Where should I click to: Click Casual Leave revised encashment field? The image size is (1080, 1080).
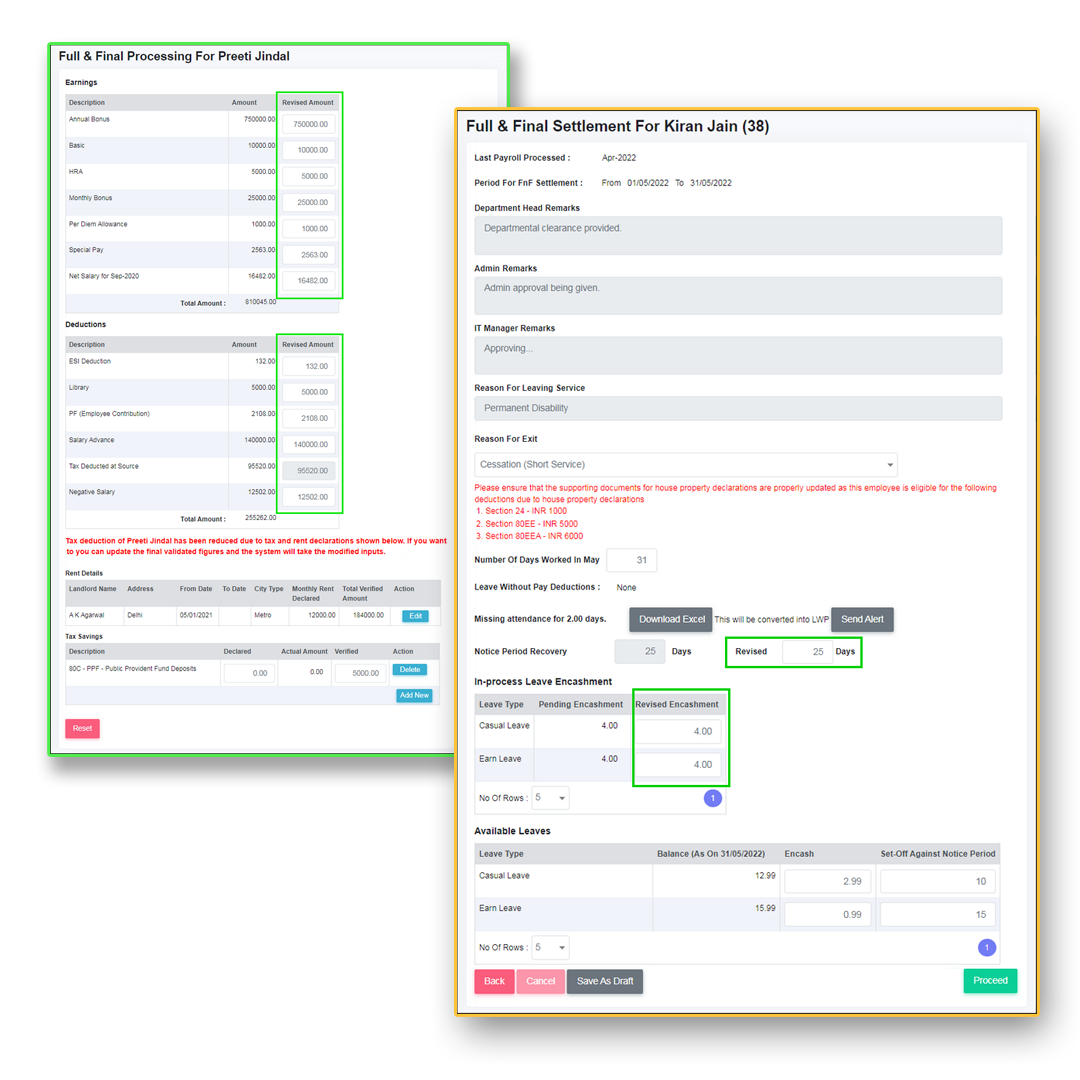click(x=677, y=731)
